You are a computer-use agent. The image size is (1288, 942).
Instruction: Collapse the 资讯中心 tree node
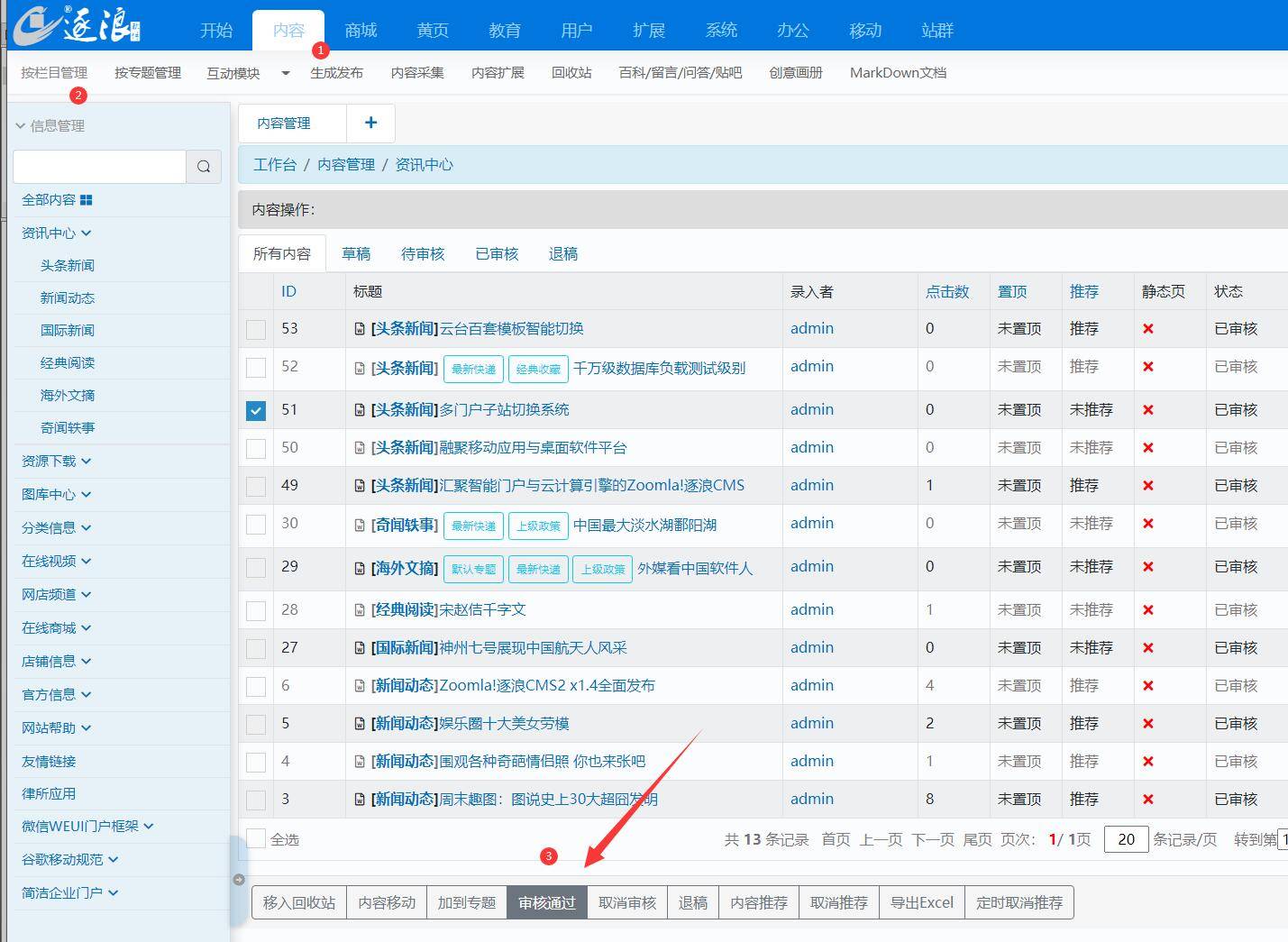(x=57, y=233)
